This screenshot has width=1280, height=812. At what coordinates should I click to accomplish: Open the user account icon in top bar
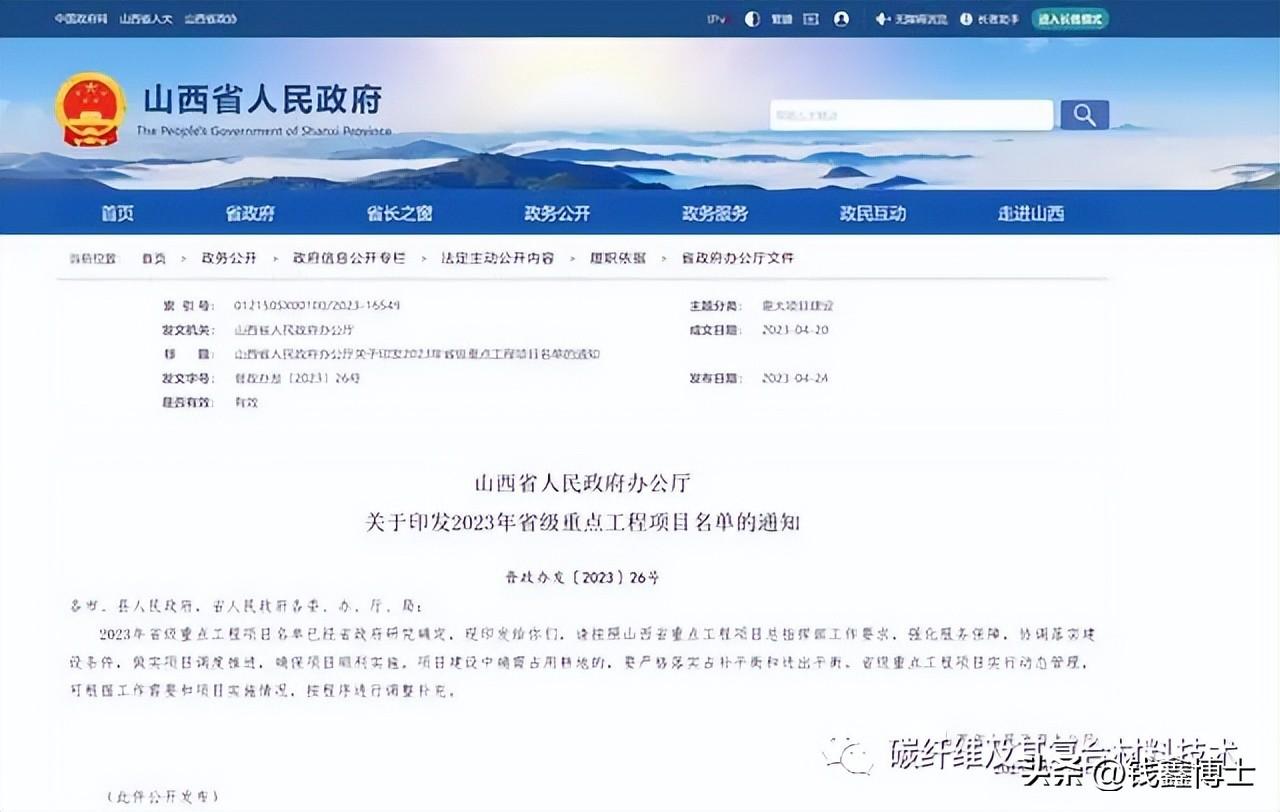(841, 19)
